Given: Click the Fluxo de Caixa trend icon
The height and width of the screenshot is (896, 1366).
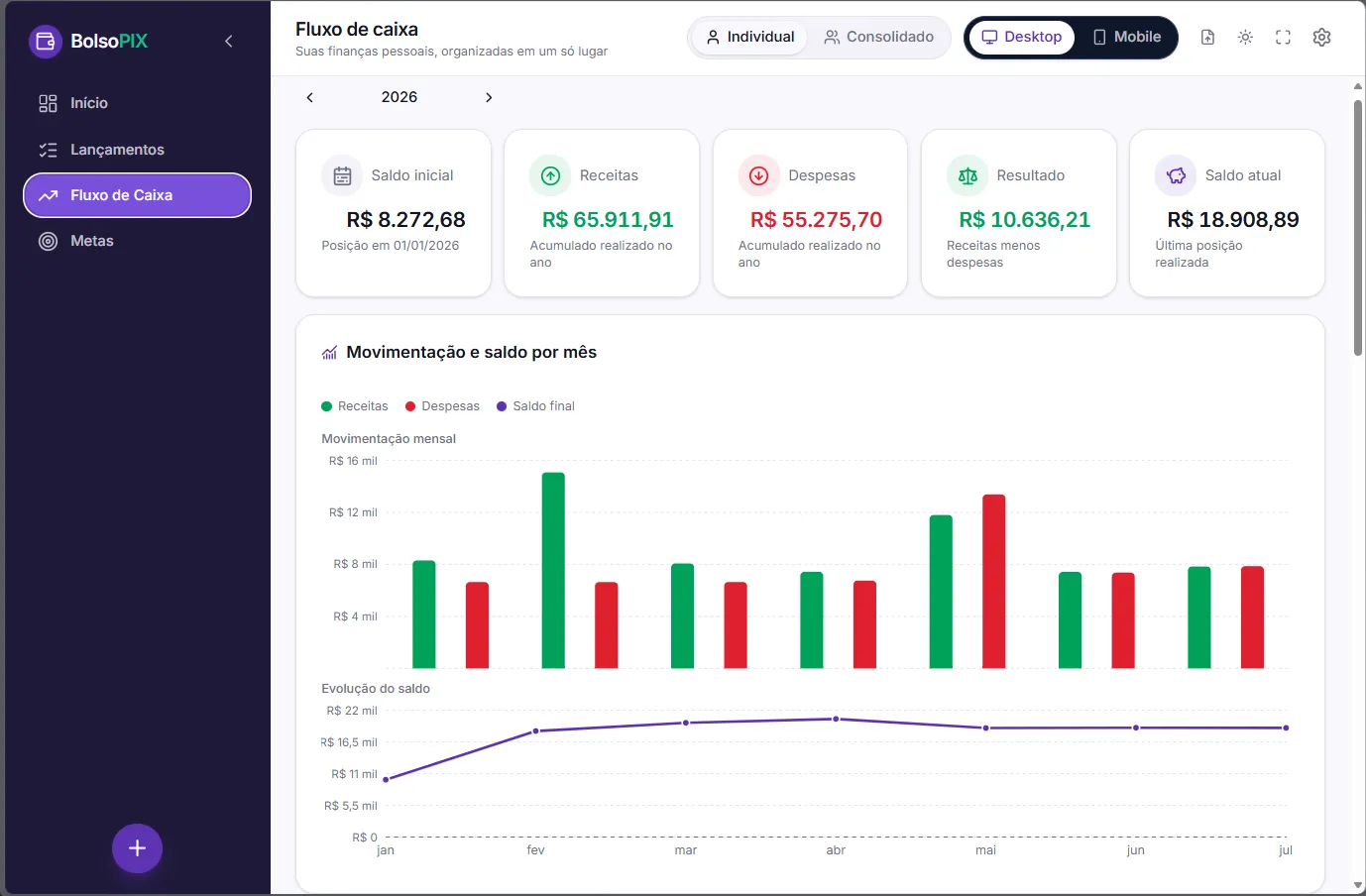Looking at the screenshot, I should tap(48, 195).
